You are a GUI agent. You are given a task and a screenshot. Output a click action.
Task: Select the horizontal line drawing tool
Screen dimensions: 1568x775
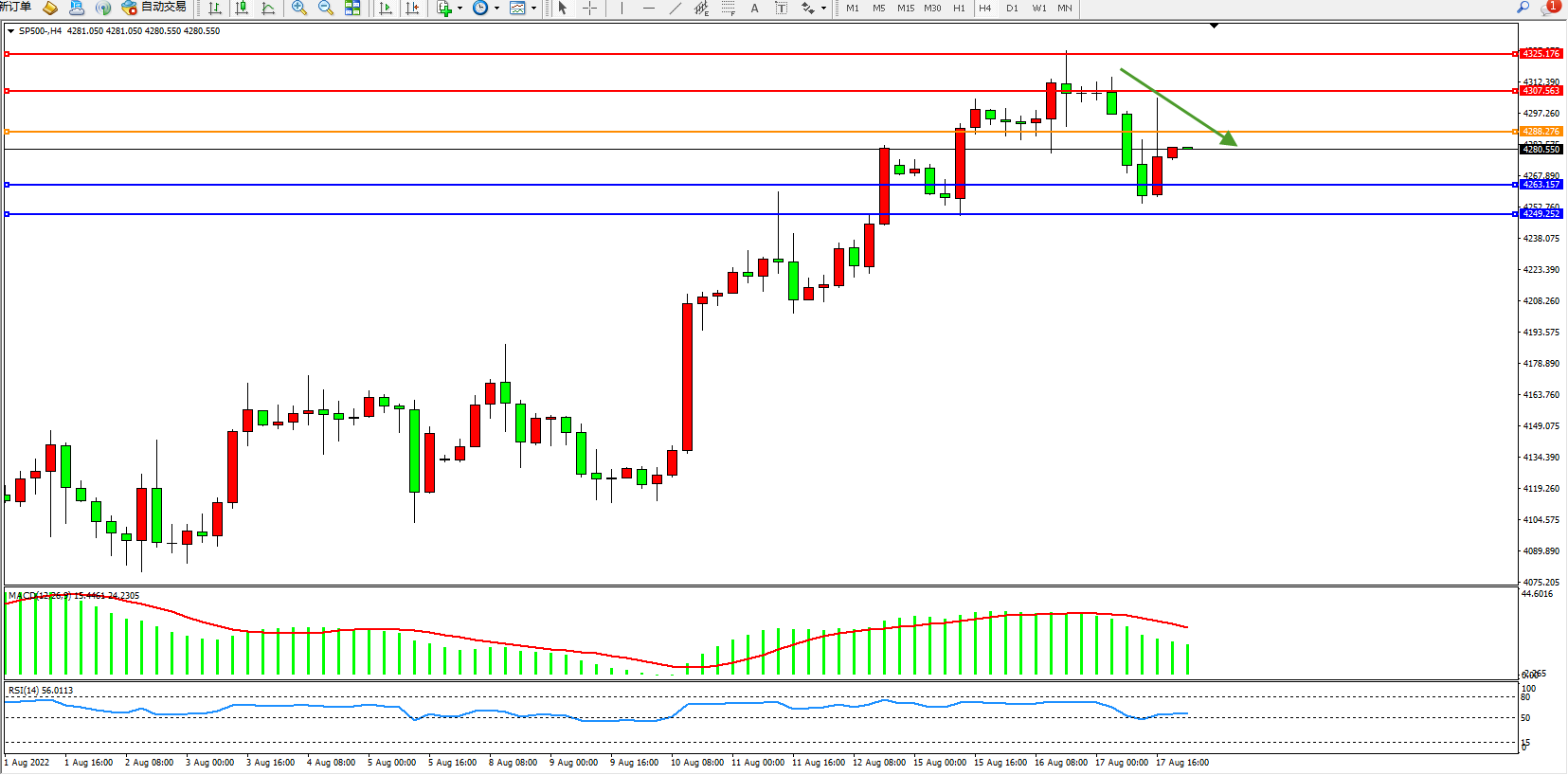click(x=649, y=9)
